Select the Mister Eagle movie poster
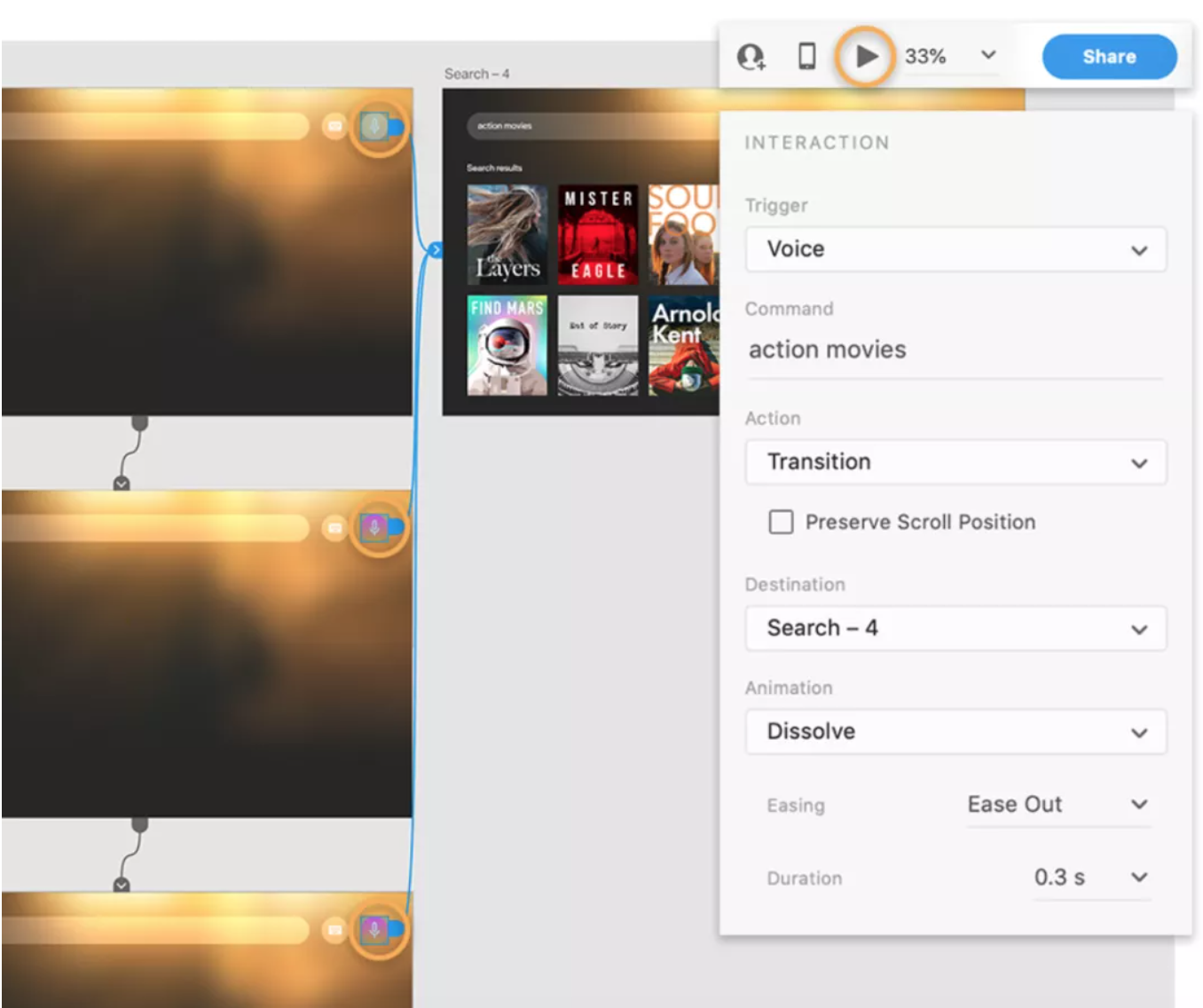Viewport: 1203px width, 1008px height. [x=598, y=234]
